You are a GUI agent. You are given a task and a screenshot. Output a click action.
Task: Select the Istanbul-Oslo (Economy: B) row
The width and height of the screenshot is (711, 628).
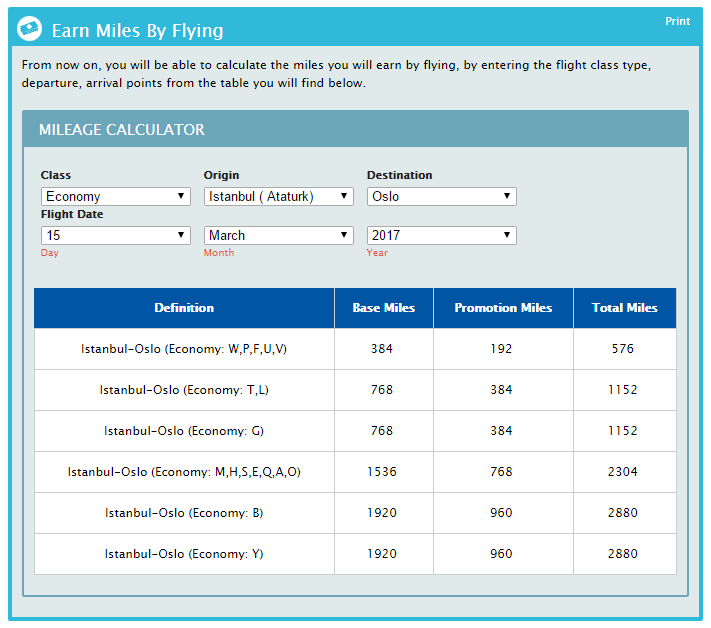pyautogui.click(x=355, y=513)
